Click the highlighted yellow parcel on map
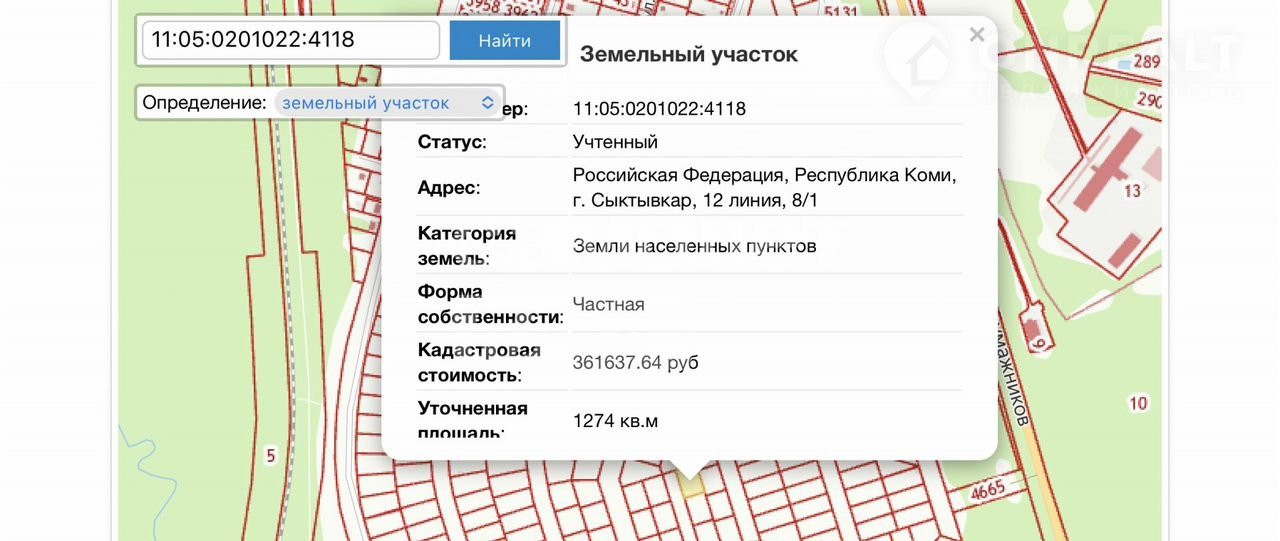The height and width of the screenshot is (541, 1280). click(x=690, y=485)
